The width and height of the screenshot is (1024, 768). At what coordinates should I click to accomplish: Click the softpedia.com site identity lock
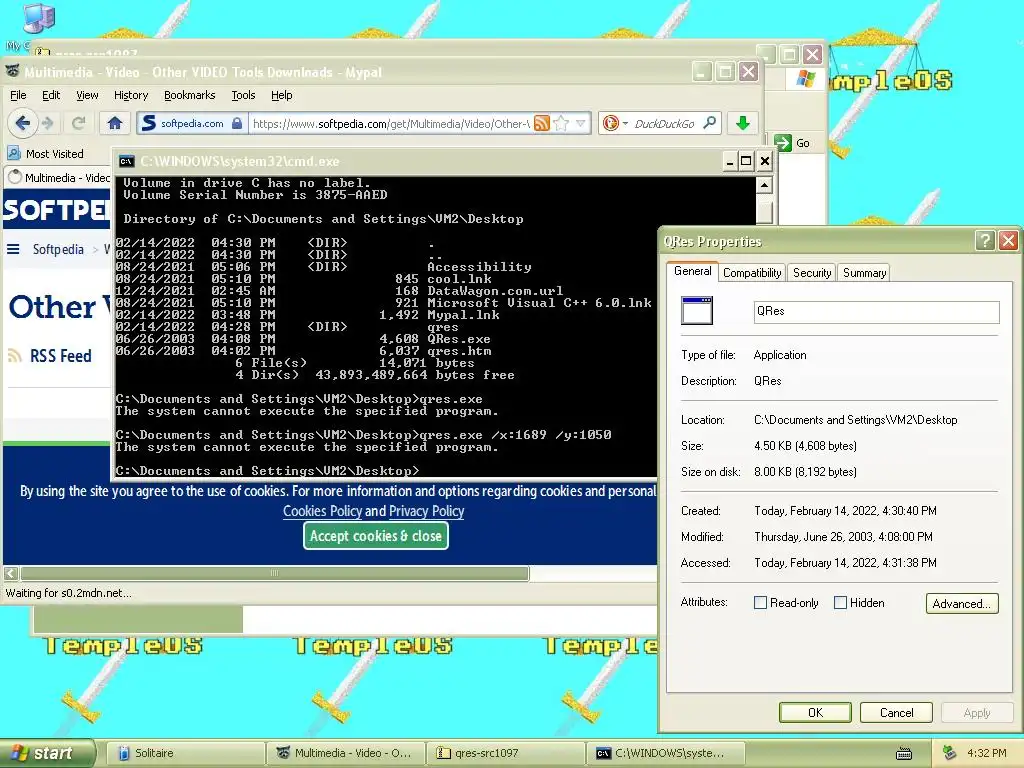(237, 123)
